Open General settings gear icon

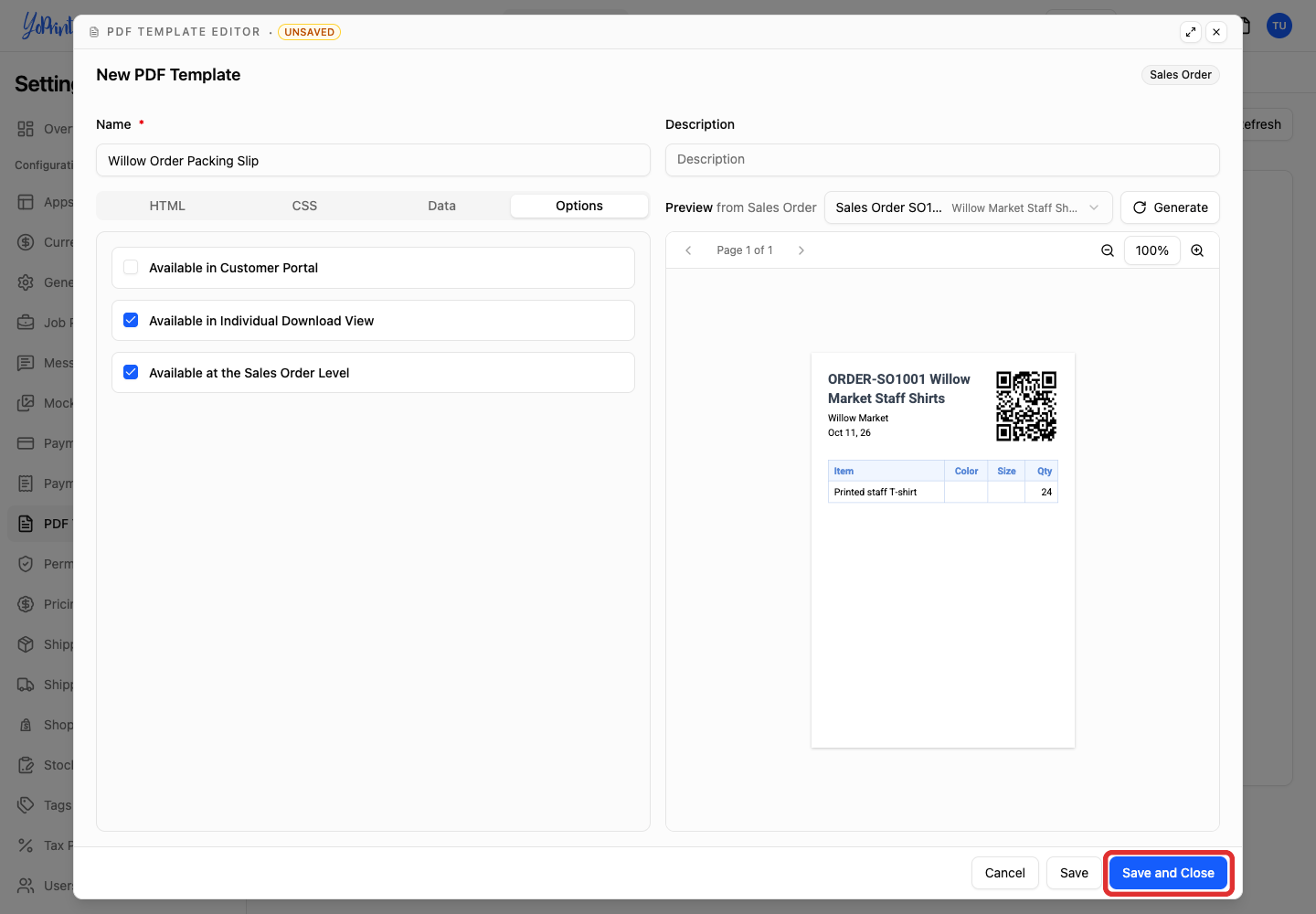[26, 282]
